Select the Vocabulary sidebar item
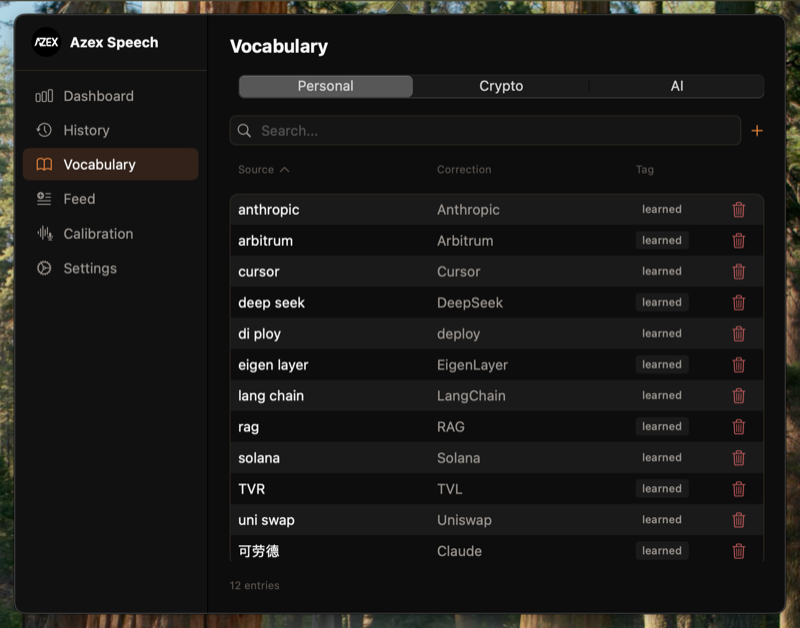The image size is (800, 628). coord(110,164)
